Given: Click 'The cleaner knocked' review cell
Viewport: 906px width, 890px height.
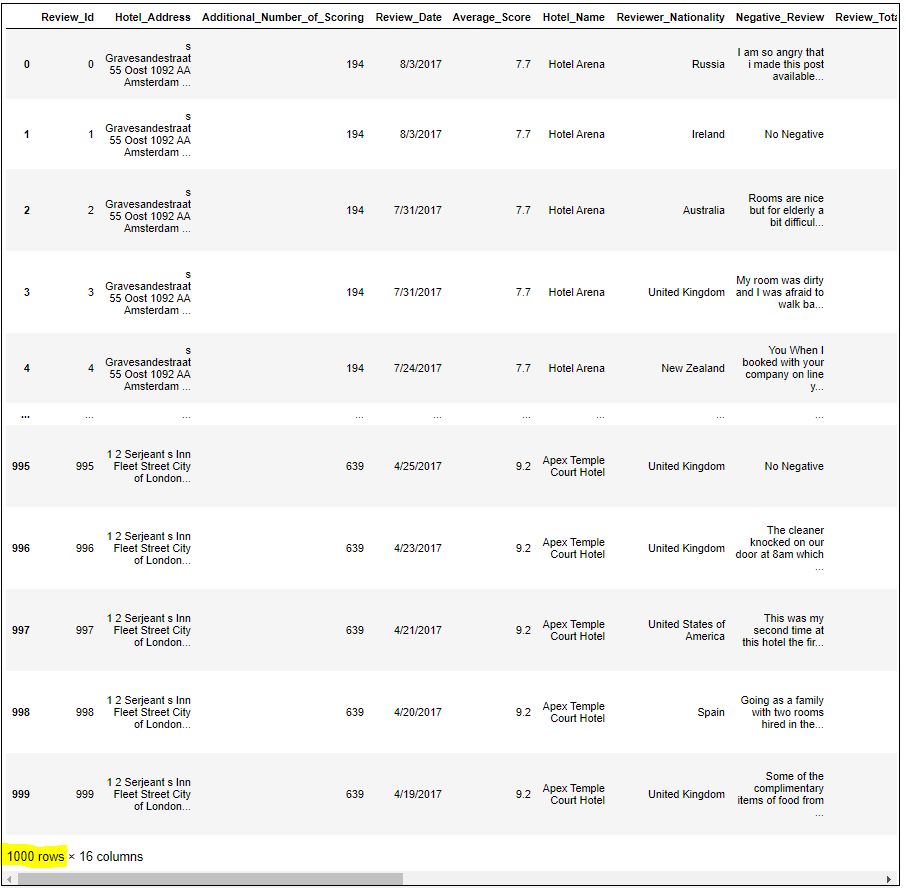Looking at the screenshot, I should click(779, 548).
